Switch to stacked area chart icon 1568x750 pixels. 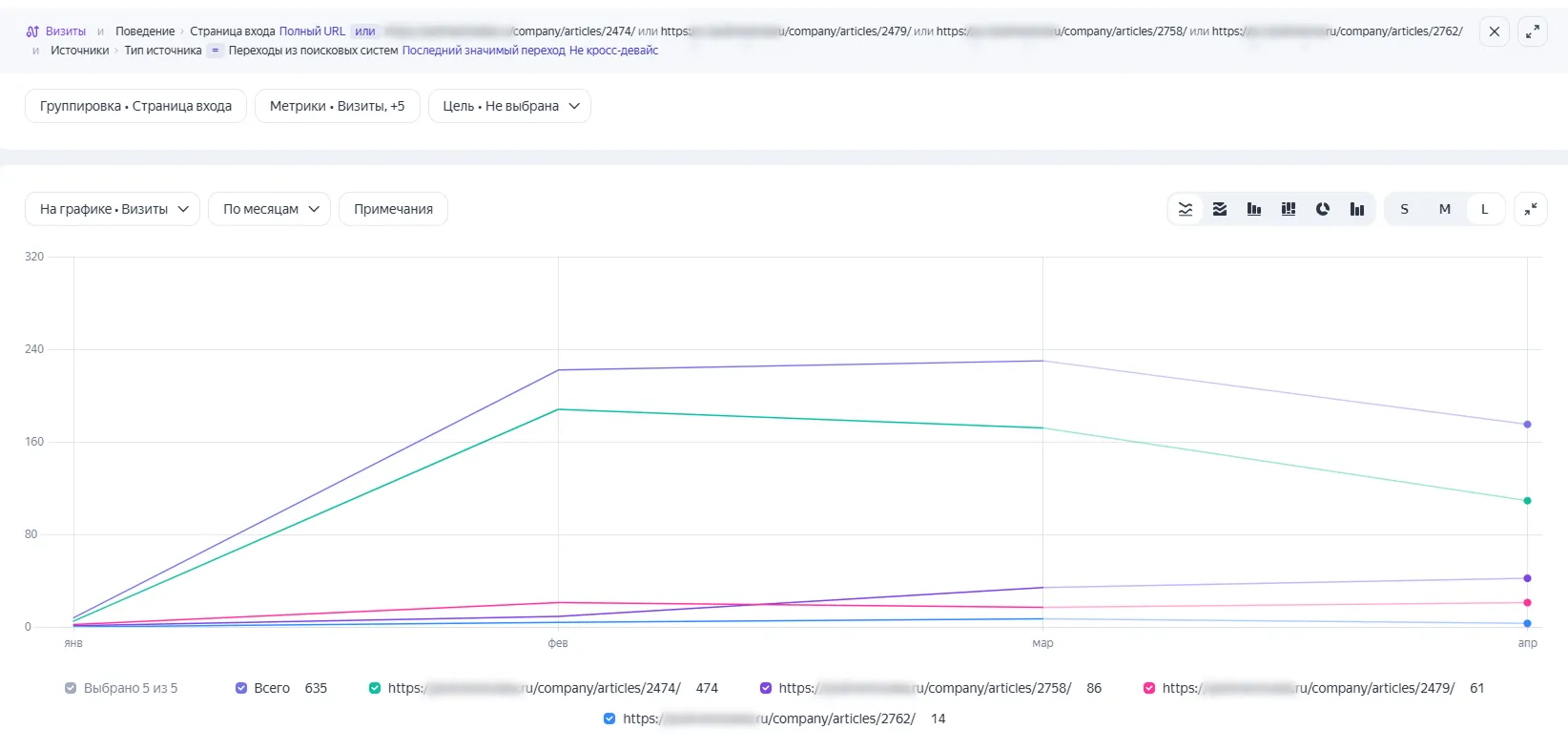tap(1220, 209)
